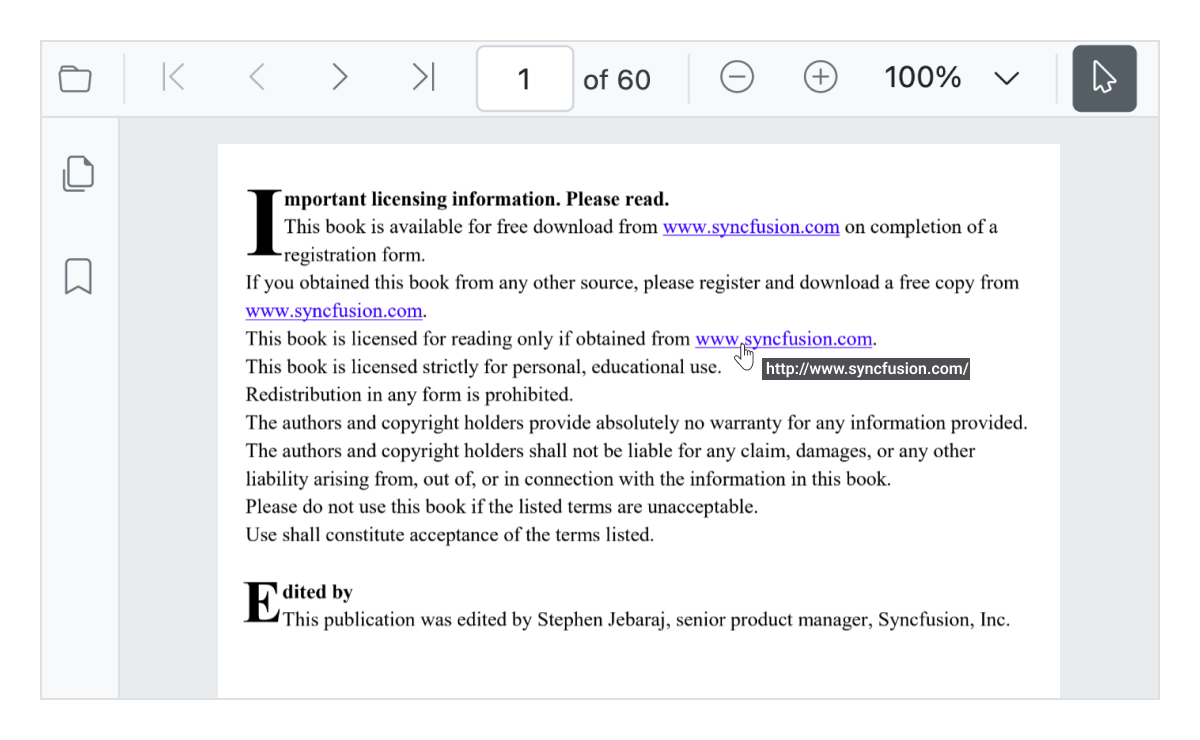Viewport: 1200px width, 740px height.
Task: Click the http://www.syncfusion.com/ tooltip
Action: point(866,368)
